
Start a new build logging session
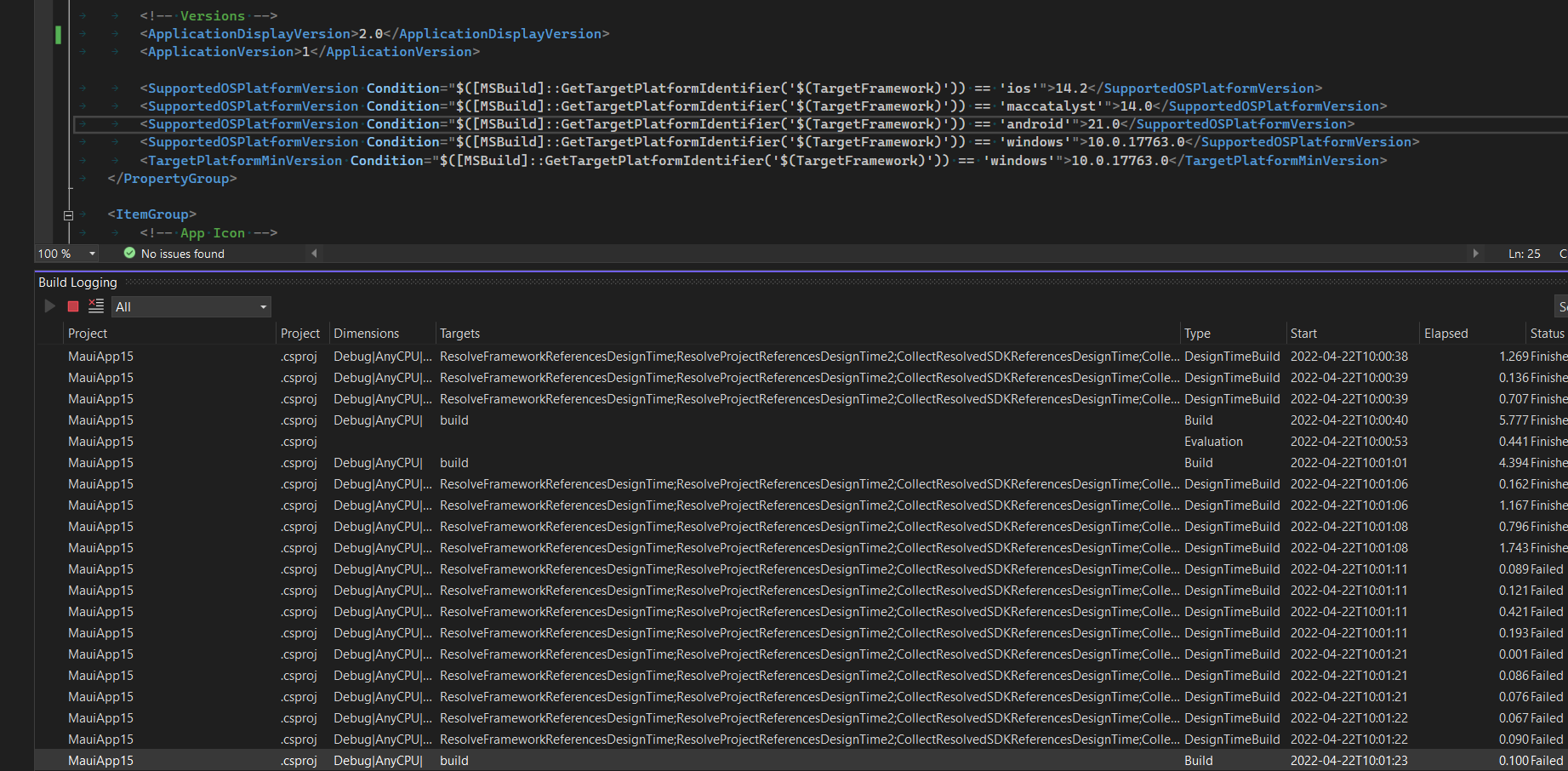48,306
